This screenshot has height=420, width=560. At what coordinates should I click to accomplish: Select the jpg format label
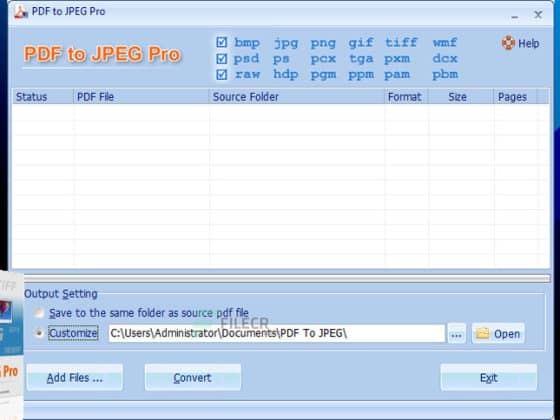coord(286,43)
